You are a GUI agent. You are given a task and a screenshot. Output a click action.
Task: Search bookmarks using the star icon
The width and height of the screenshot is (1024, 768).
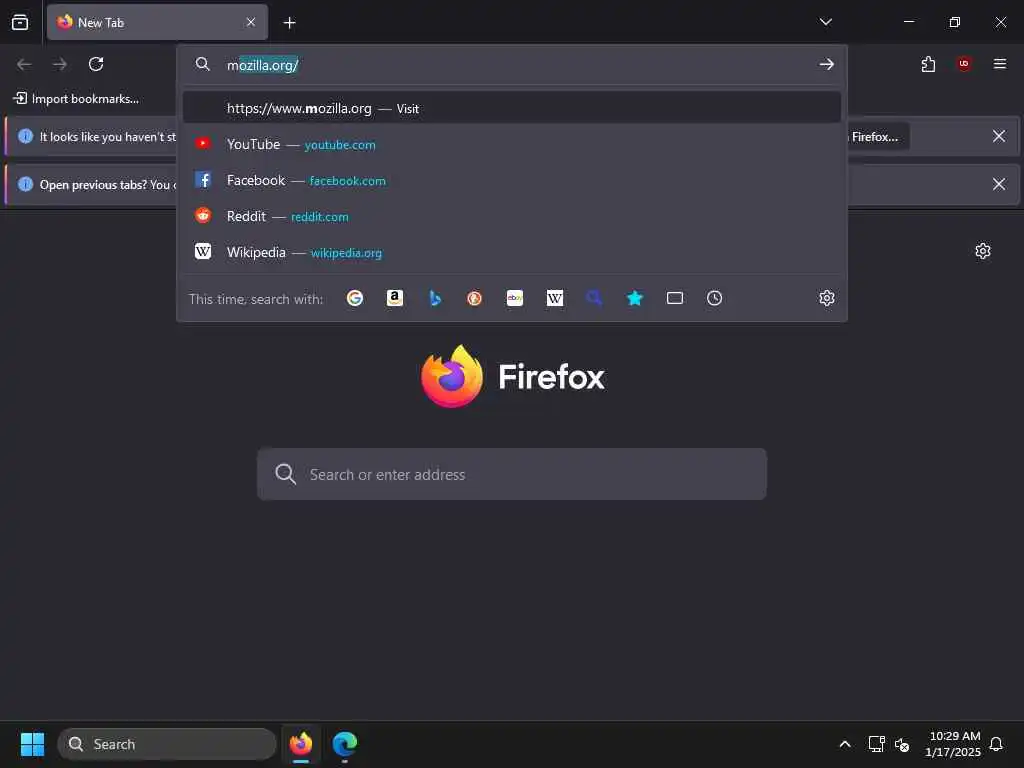pyautogui.click(x=635, y=298)
